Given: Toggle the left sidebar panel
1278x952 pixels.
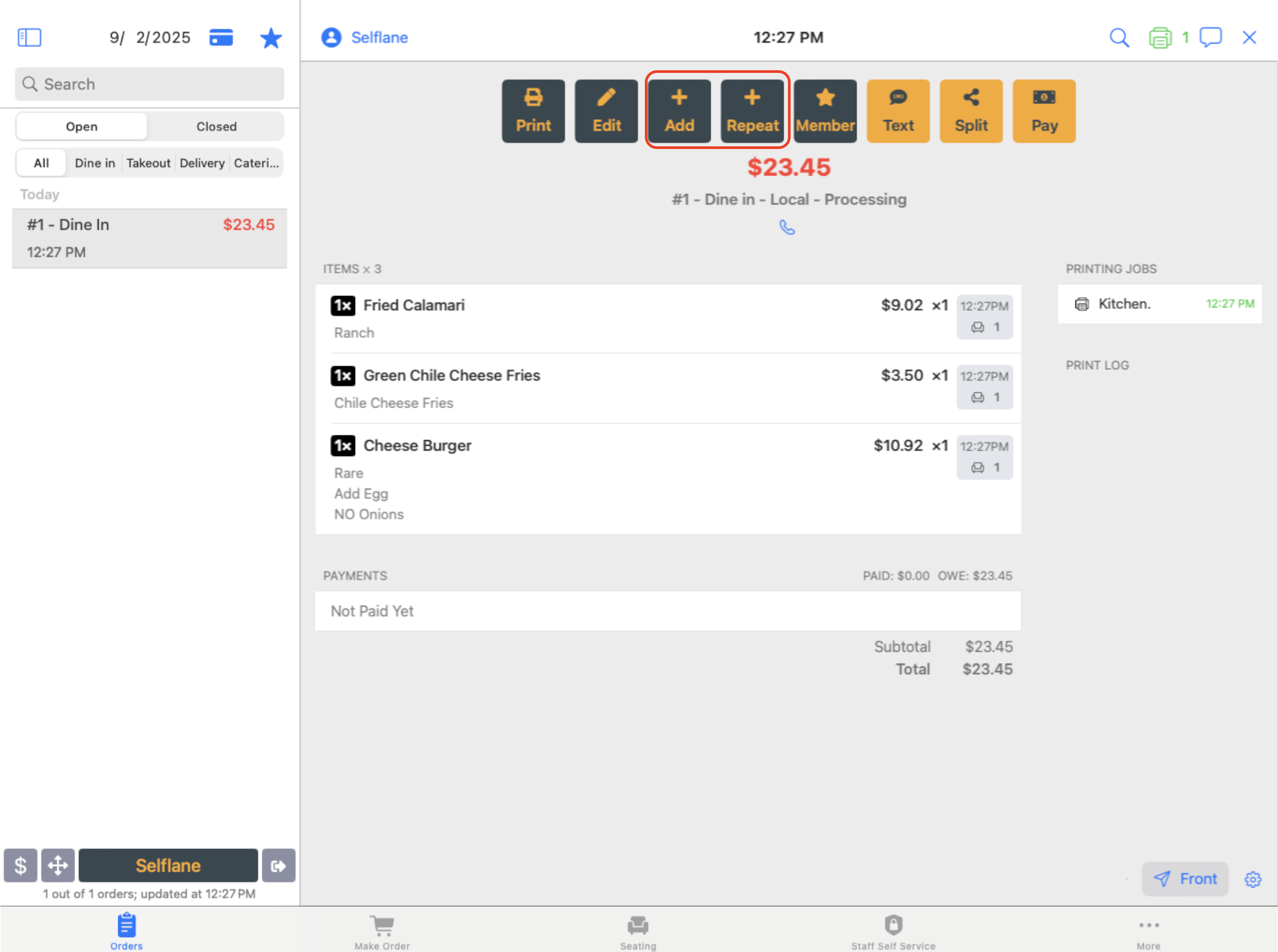Looking at the screenshot, I should click(x=29, y=37).
